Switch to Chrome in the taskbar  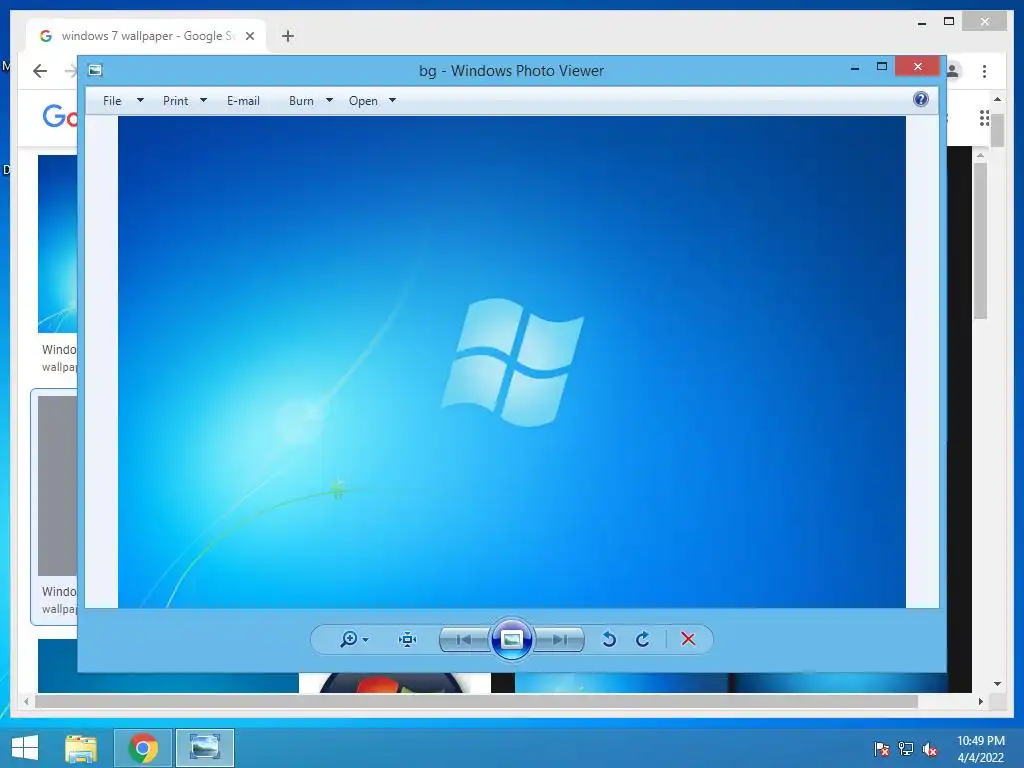pos(143,748)
